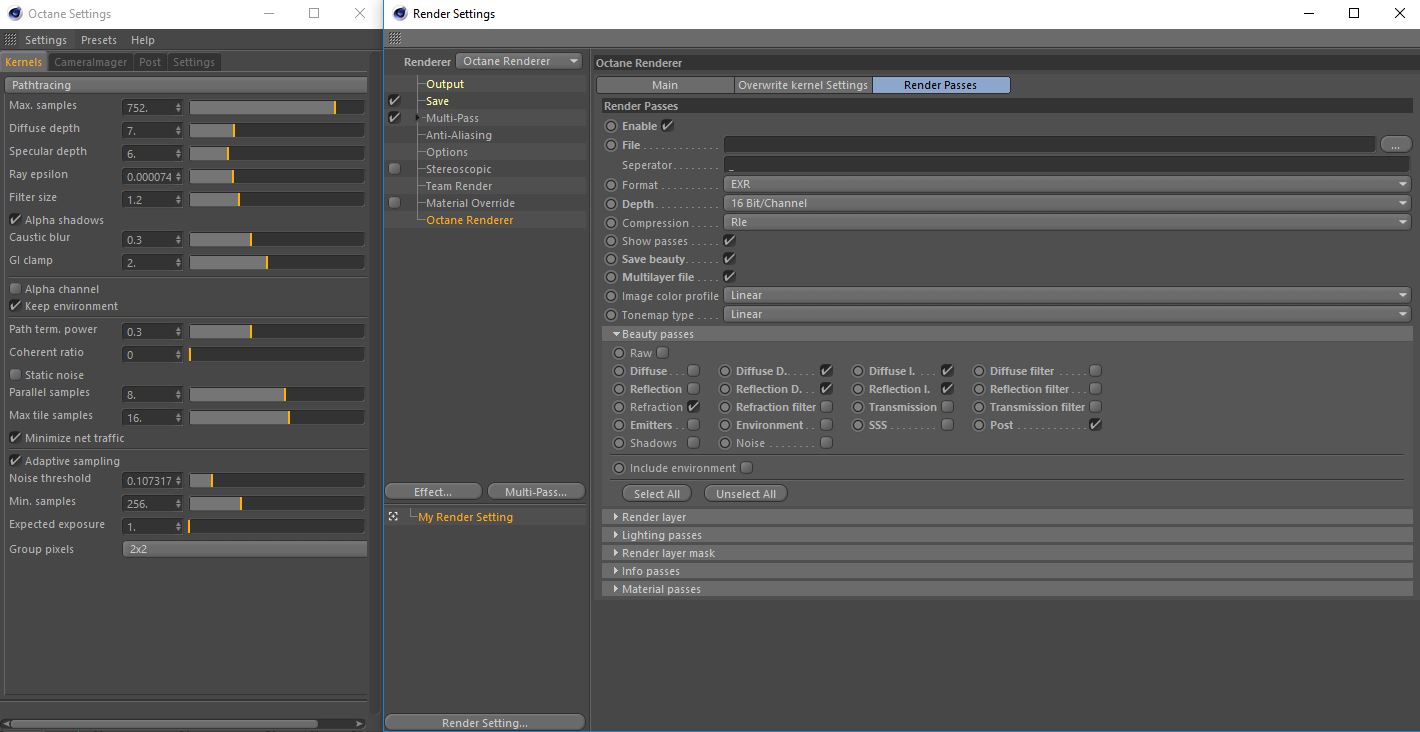
Task: Click the animation dot beside Environment pass
Action: (x=725, y=425)
